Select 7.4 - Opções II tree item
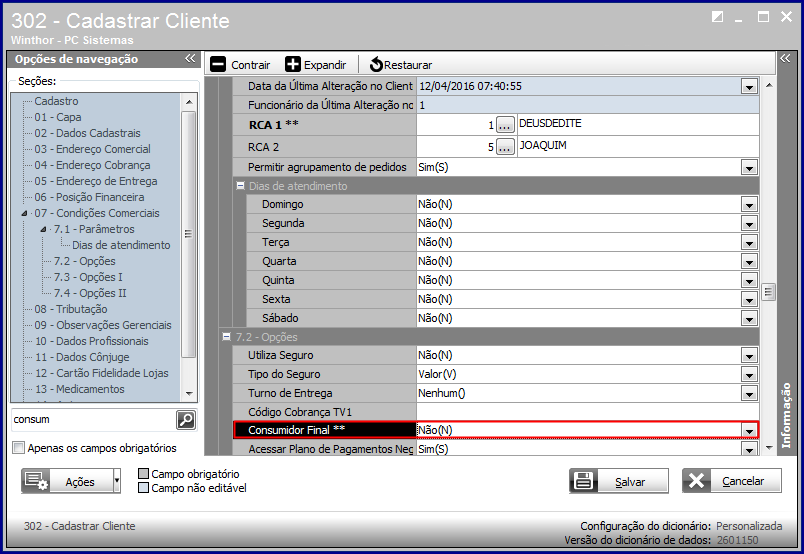 pyautogui.click(x=90, y=293)
